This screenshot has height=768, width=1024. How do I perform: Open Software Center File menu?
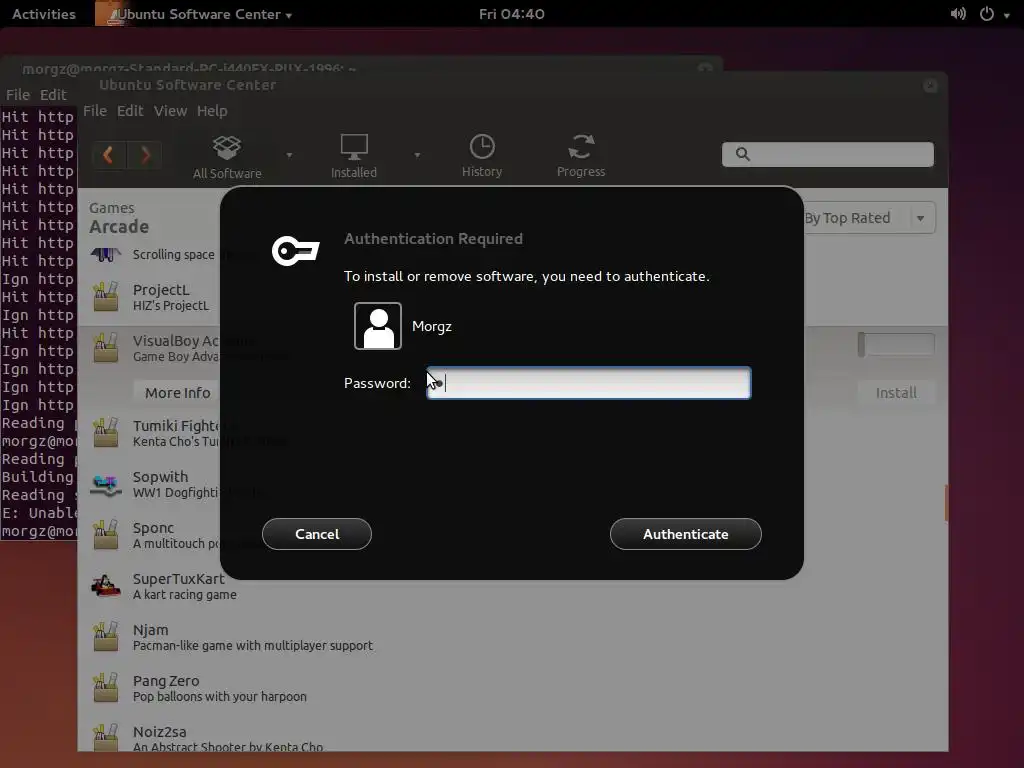tap(95, 111)
